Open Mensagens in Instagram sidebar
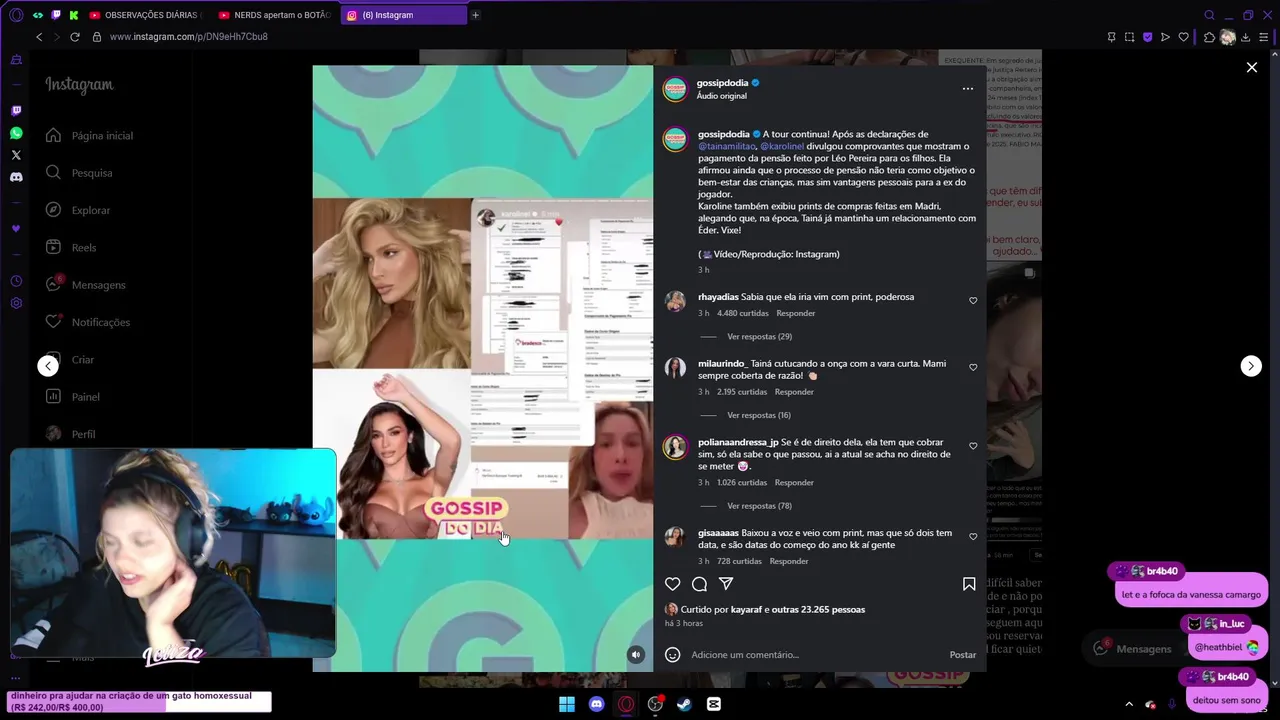This screenshot has height=720, width=1280. click(x=86, y=285)
